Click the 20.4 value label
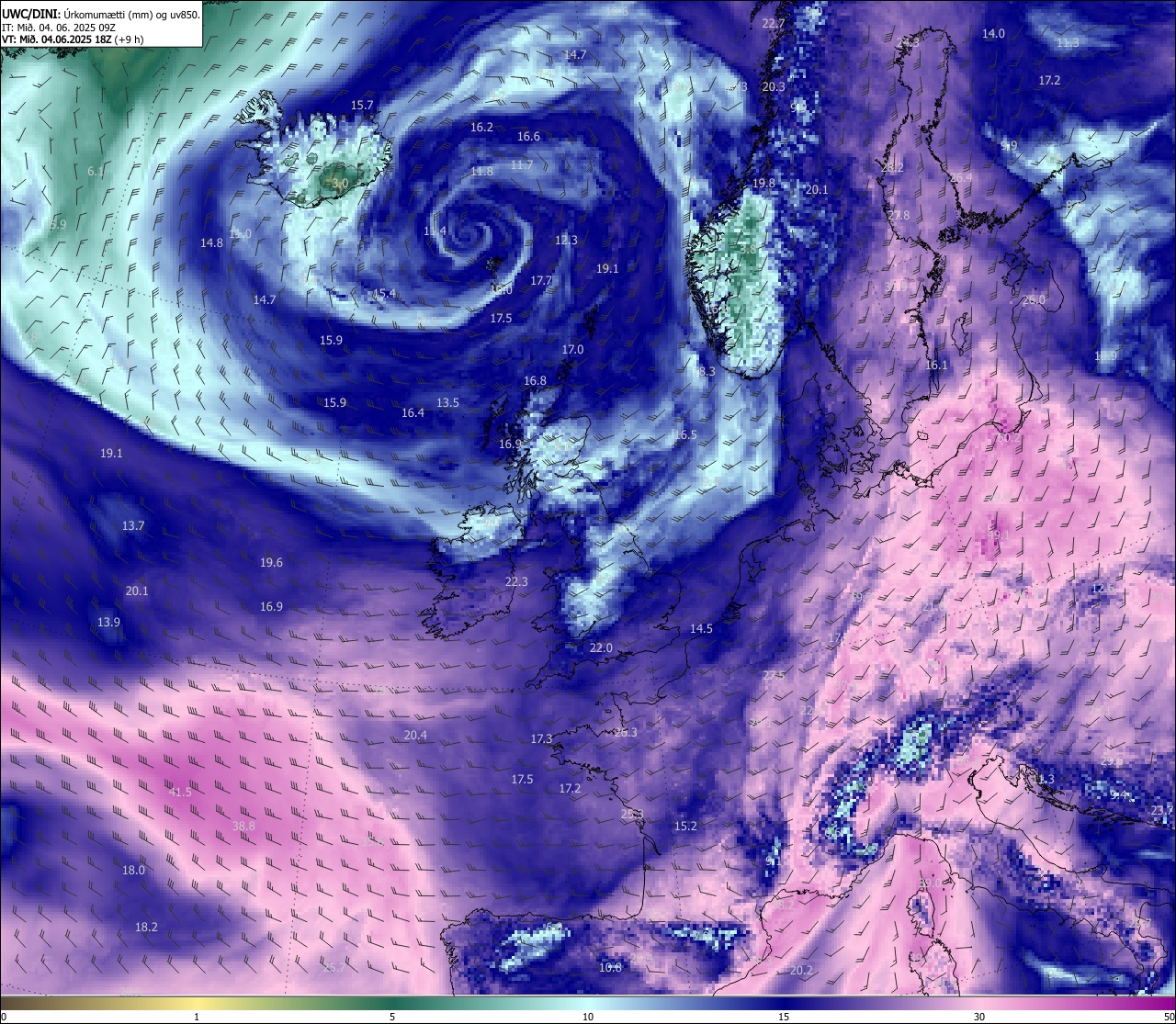Viewport: 1176px width, 1024px height. (415, 736)
